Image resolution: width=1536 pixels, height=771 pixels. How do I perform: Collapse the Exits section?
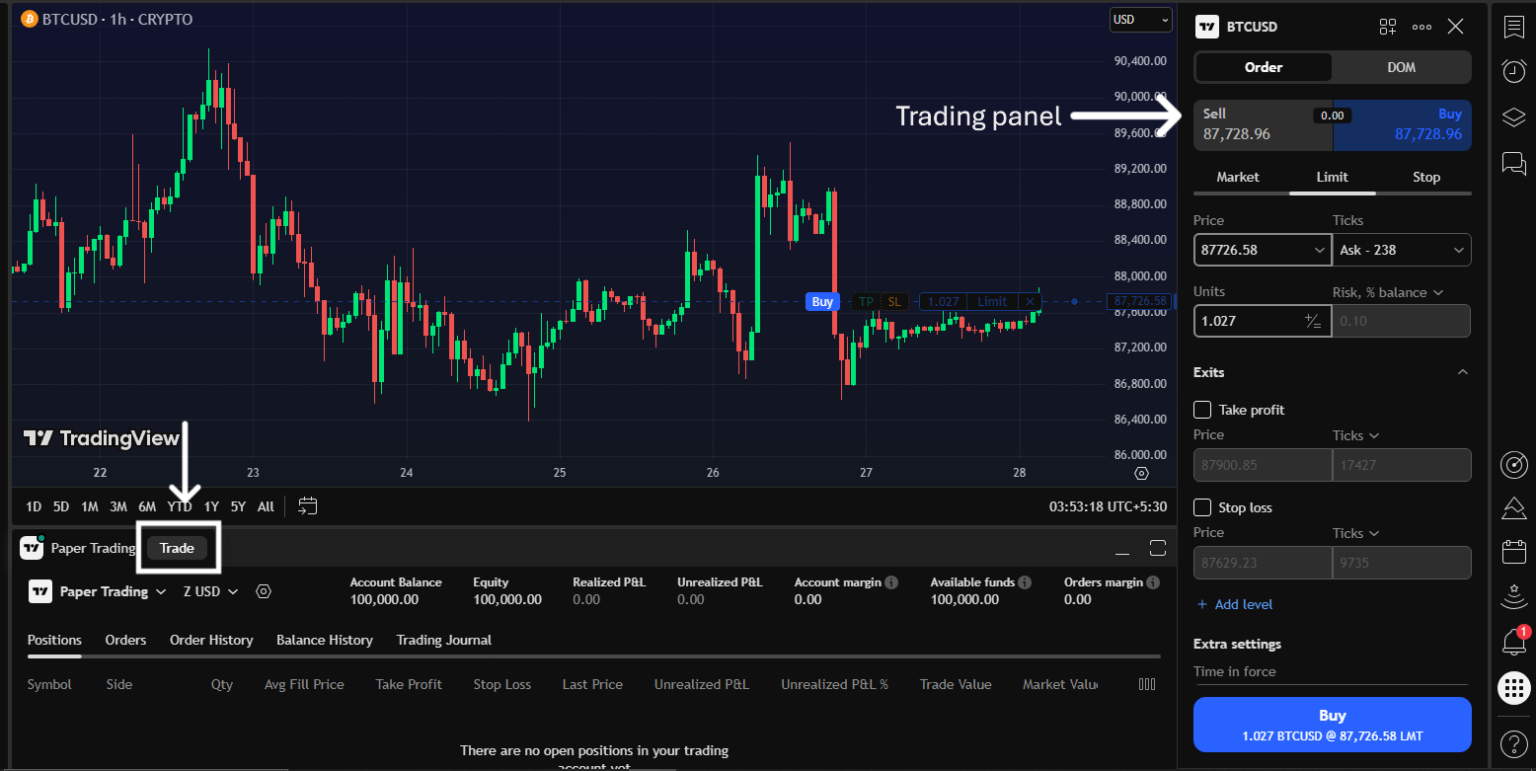1463,371
